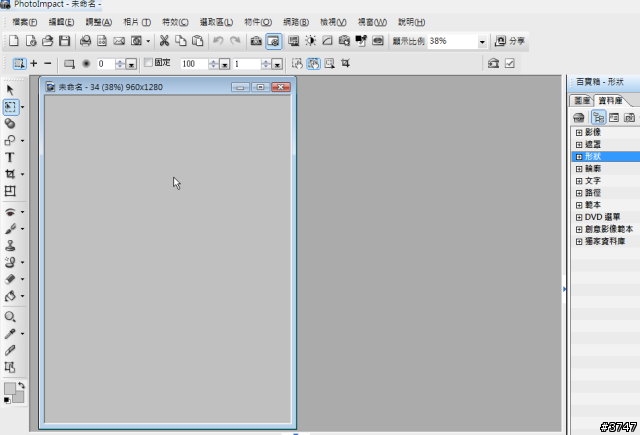Screen dimensions: 640x435
Task: Click the soft edge value field showing 0
Action: [x=106, y=64]
